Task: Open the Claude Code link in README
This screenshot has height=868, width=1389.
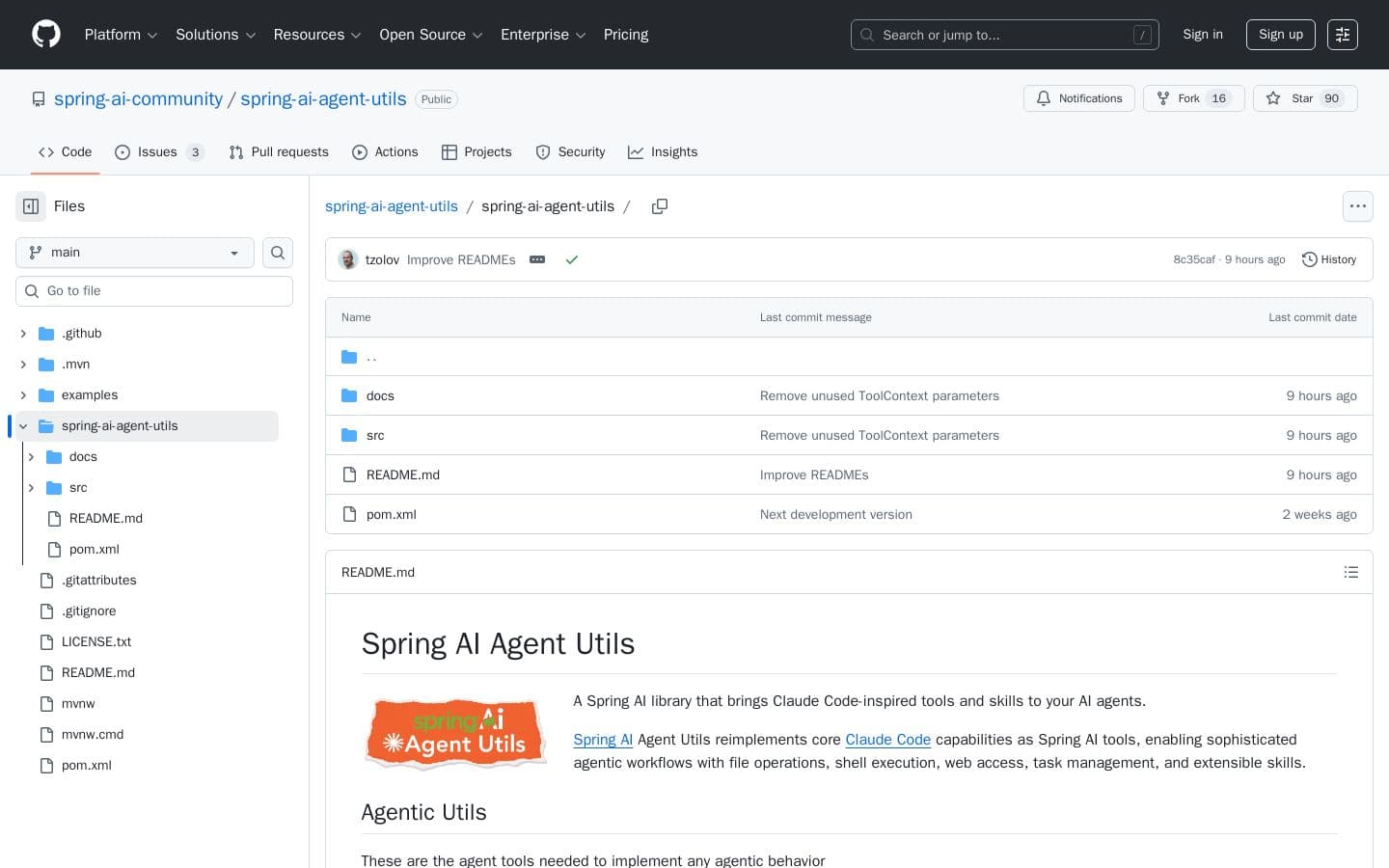Action: coord(887,740)
